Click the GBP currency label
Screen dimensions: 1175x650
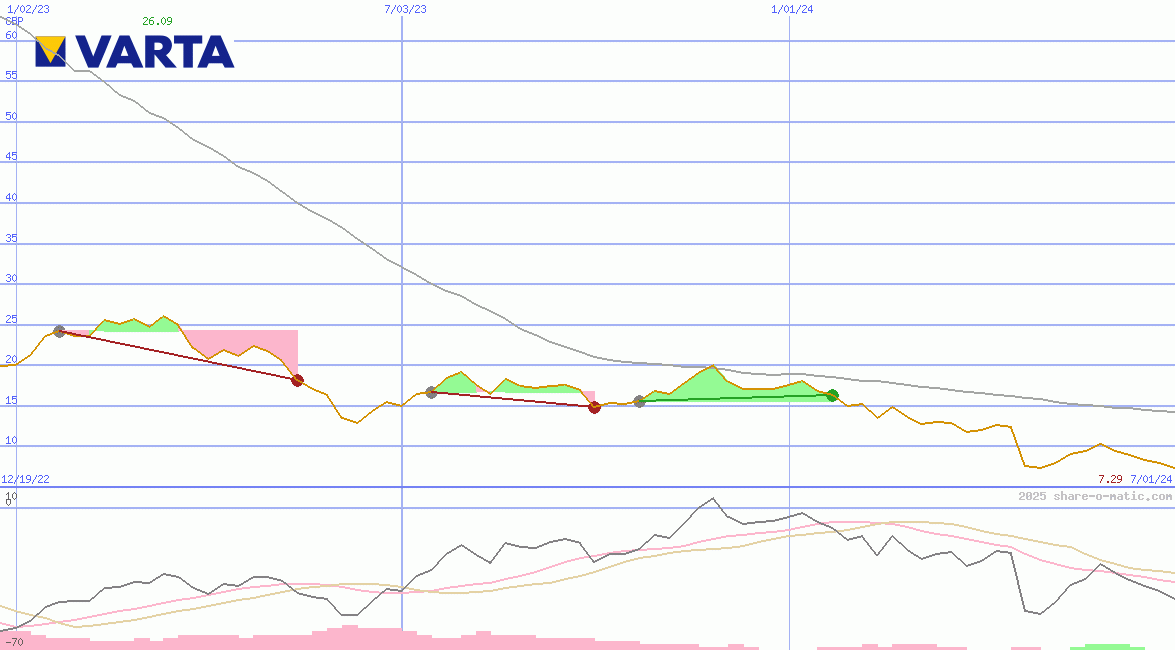pyautogui.click(x=14, y=21)
